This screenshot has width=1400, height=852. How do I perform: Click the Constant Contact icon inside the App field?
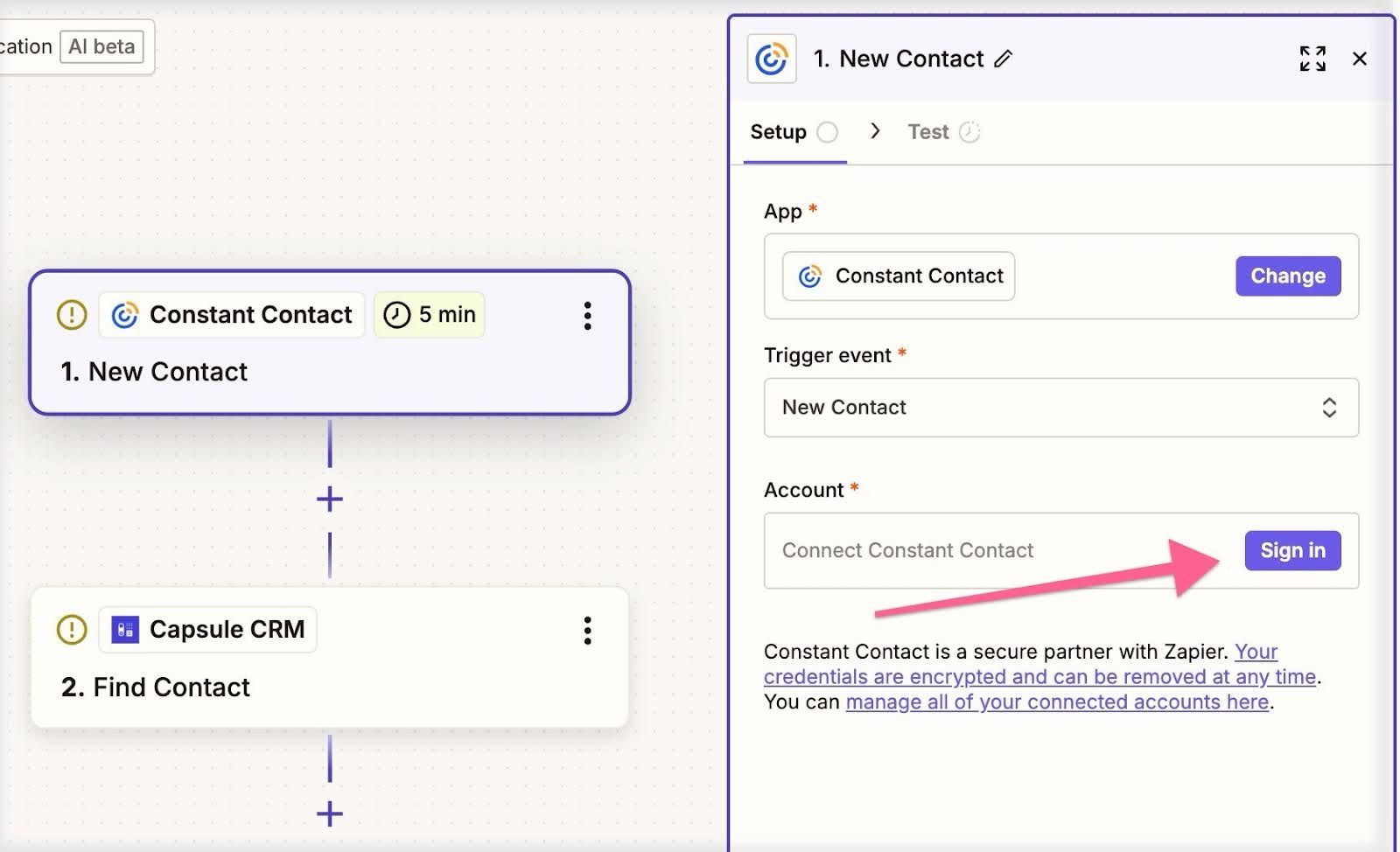click(810, 276)
